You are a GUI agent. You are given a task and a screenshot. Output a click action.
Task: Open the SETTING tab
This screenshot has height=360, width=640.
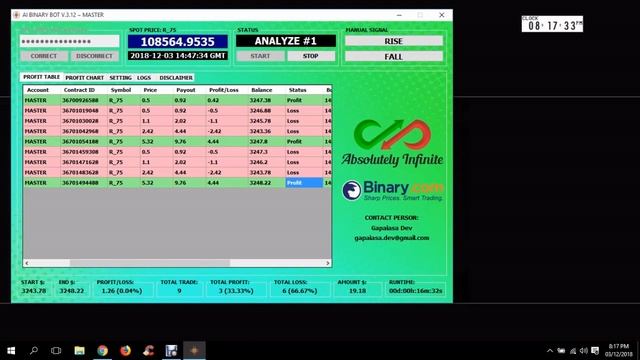tap(120, 78)
